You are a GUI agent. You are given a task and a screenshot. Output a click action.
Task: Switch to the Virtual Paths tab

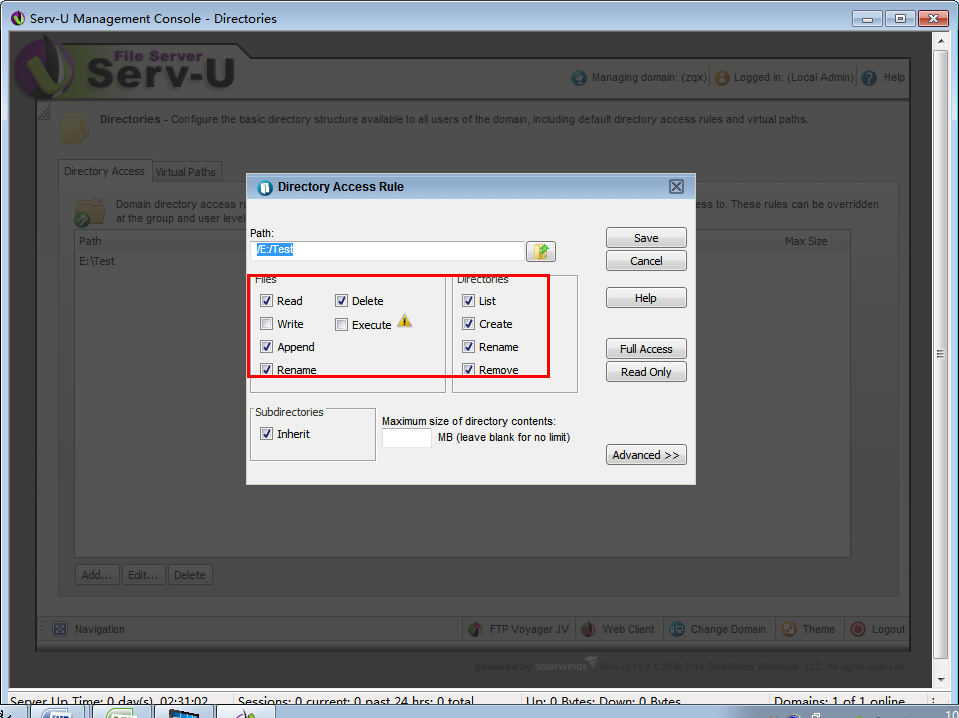tap(185, 172)
